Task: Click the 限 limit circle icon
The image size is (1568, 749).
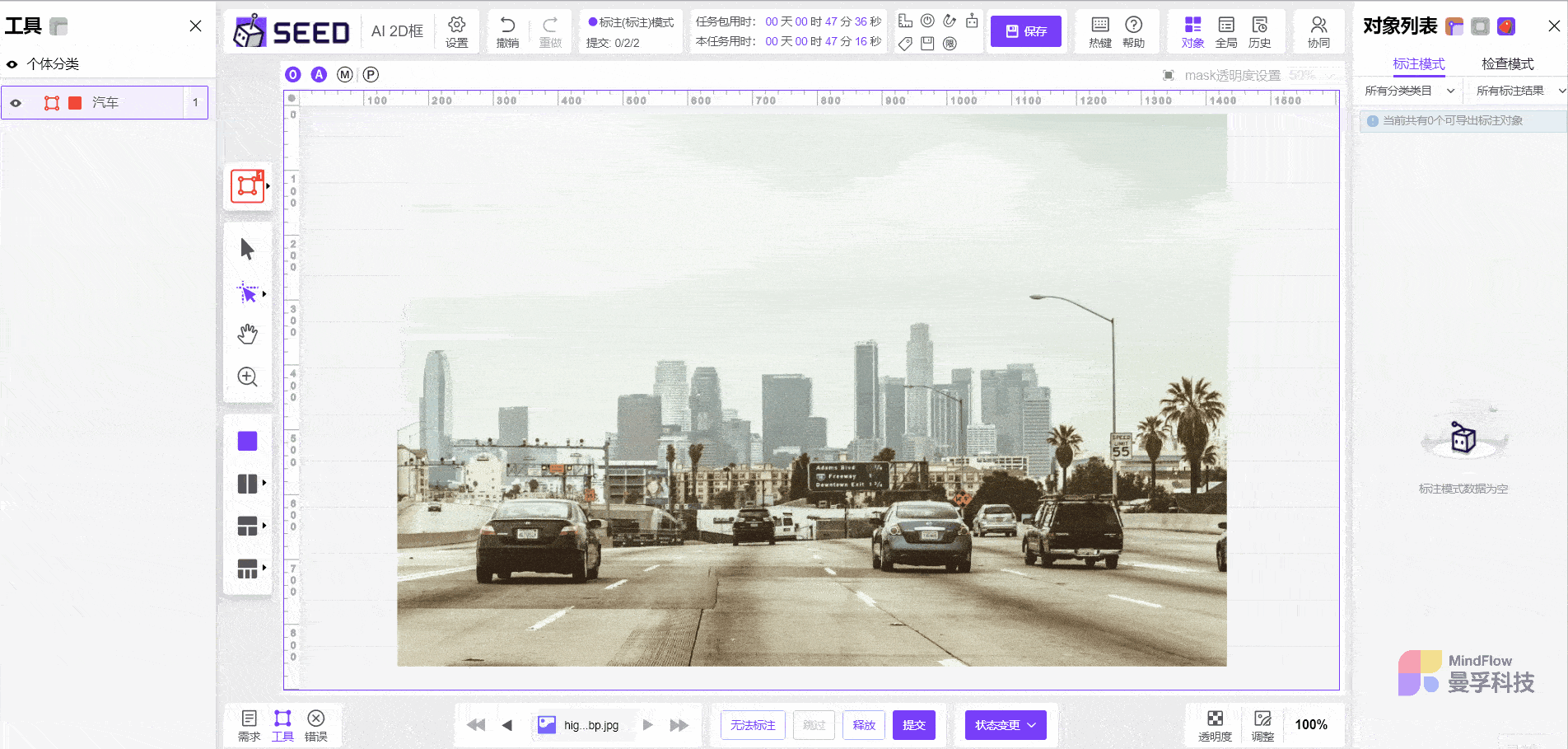Action: tap(950, 44)
